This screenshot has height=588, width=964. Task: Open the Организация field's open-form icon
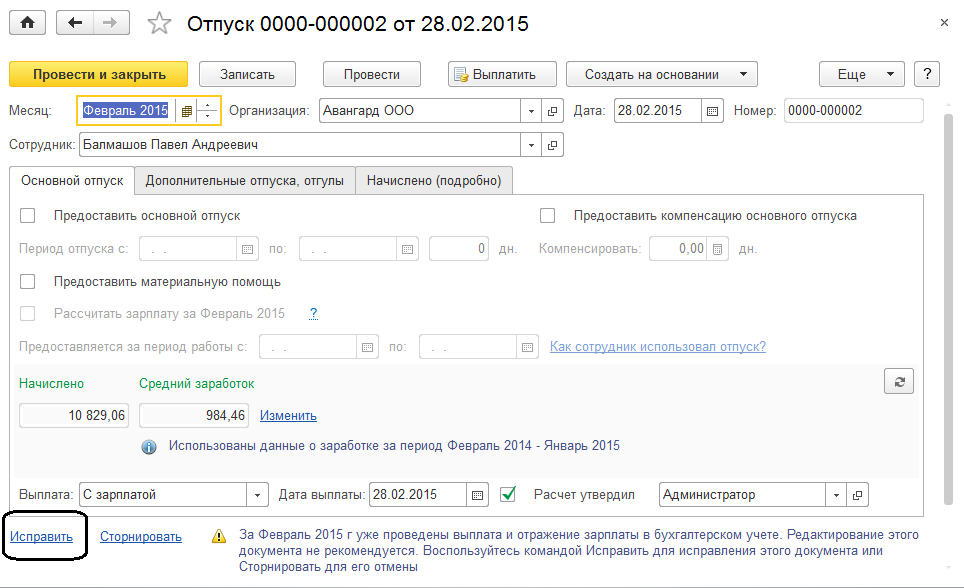tap(553, 111)
